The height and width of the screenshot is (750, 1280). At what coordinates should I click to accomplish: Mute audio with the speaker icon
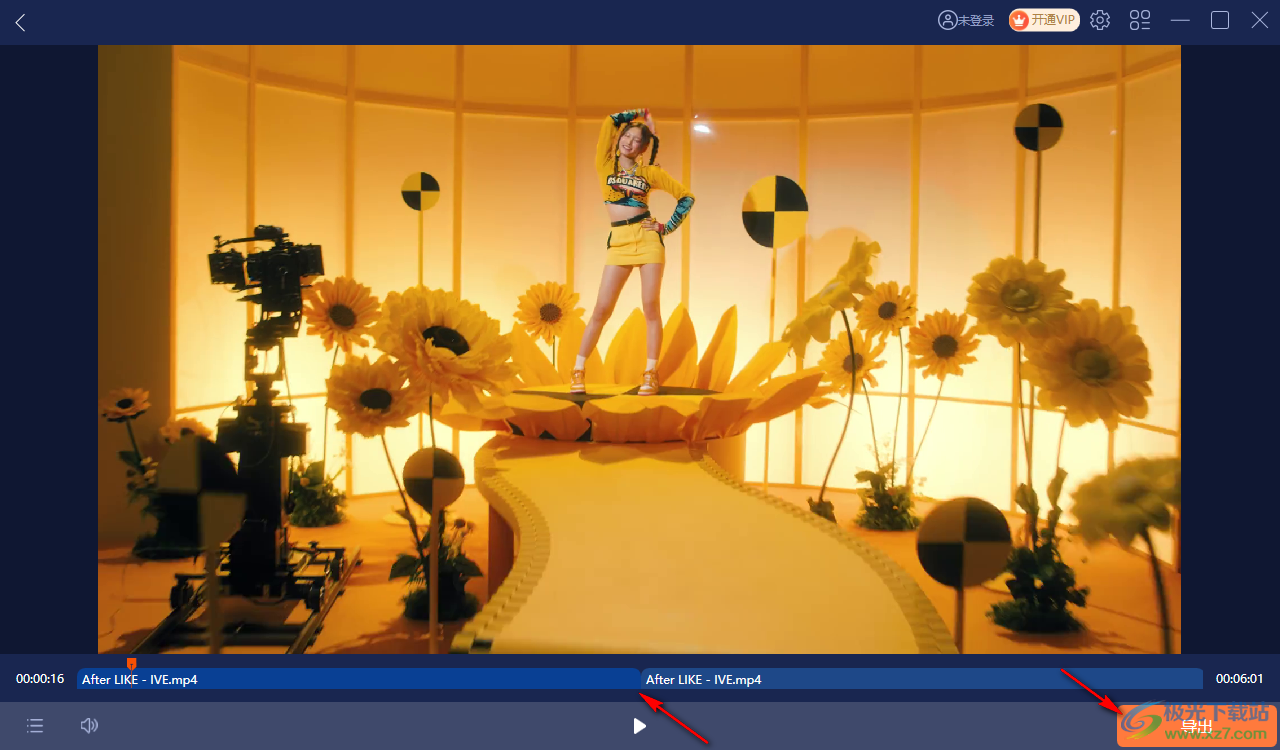(x=89, y=726)
